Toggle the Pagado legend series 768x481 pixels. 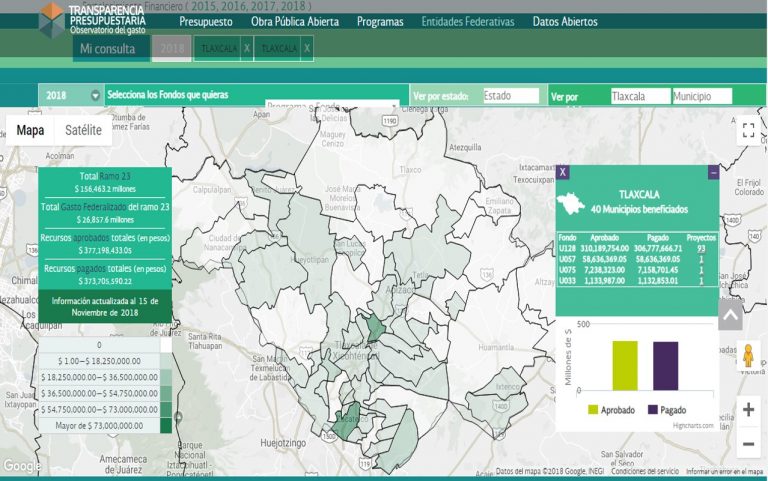667,410
